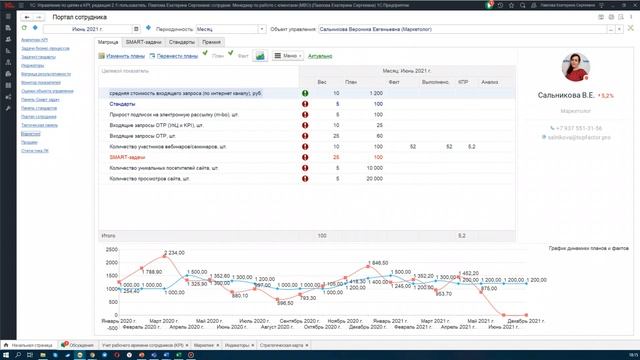The image size is (640, 360).
Task: Click the grid icon in the dark sidebar
Action: click(x=8, y=85)
